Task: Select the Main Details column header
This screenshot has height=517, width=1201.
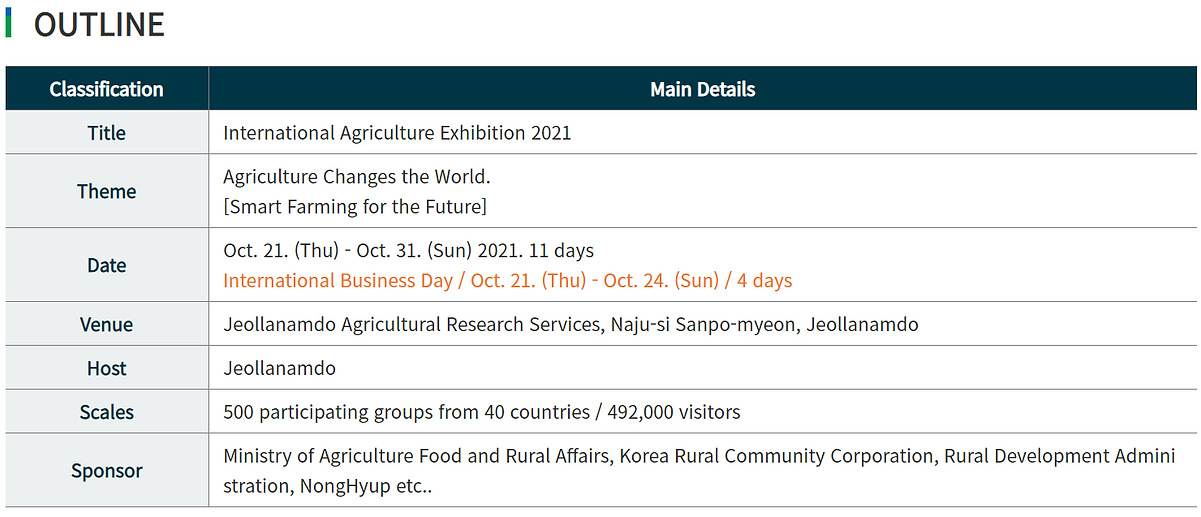Action: click(x=702, y=89)
